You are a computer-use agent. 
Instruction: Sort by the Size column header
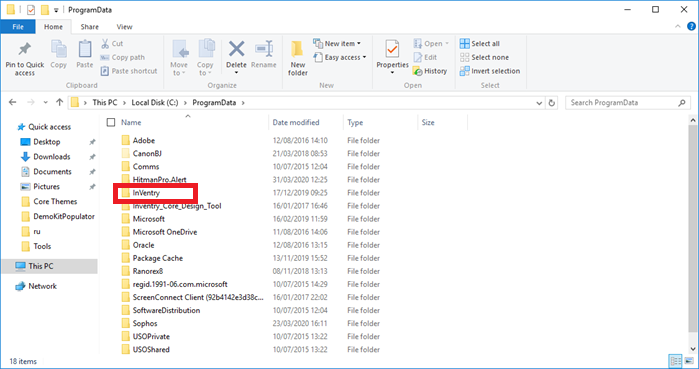(428, 123)
